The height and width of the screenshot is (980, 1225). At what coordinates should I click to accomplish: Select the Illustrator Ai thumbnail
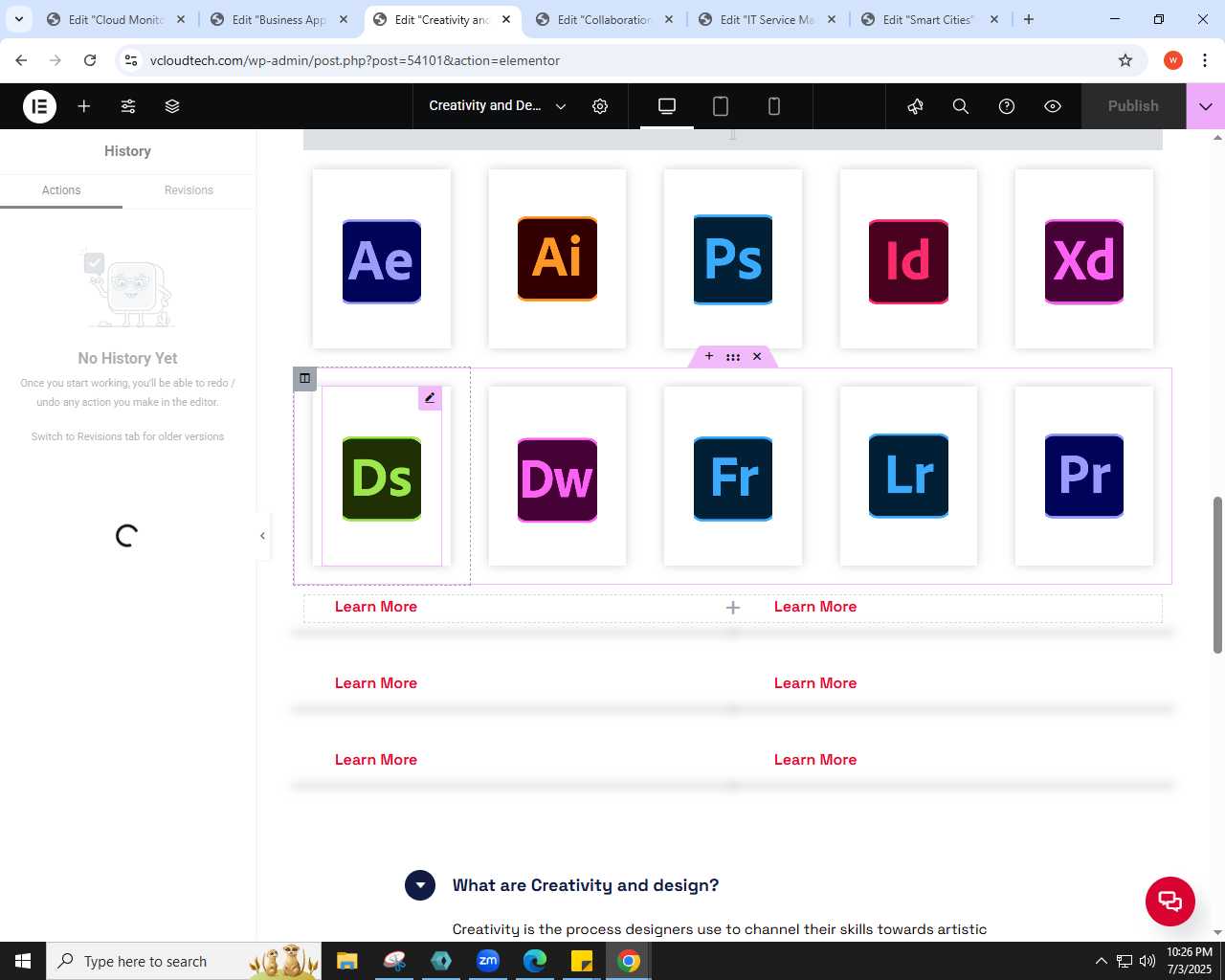[x=557, y=258]
